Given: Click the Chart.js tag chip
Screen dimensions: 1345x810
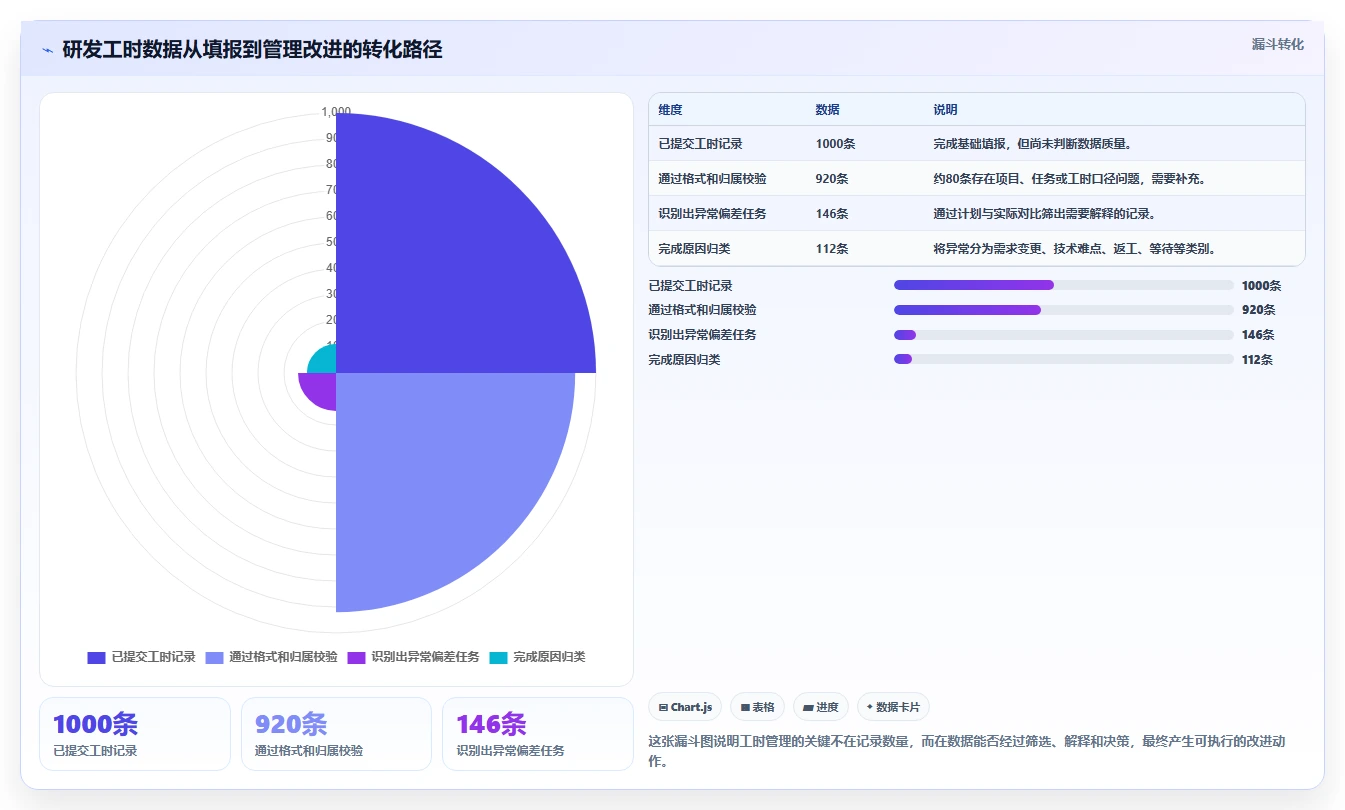Looking at the screenshot, I should point(685,707).
